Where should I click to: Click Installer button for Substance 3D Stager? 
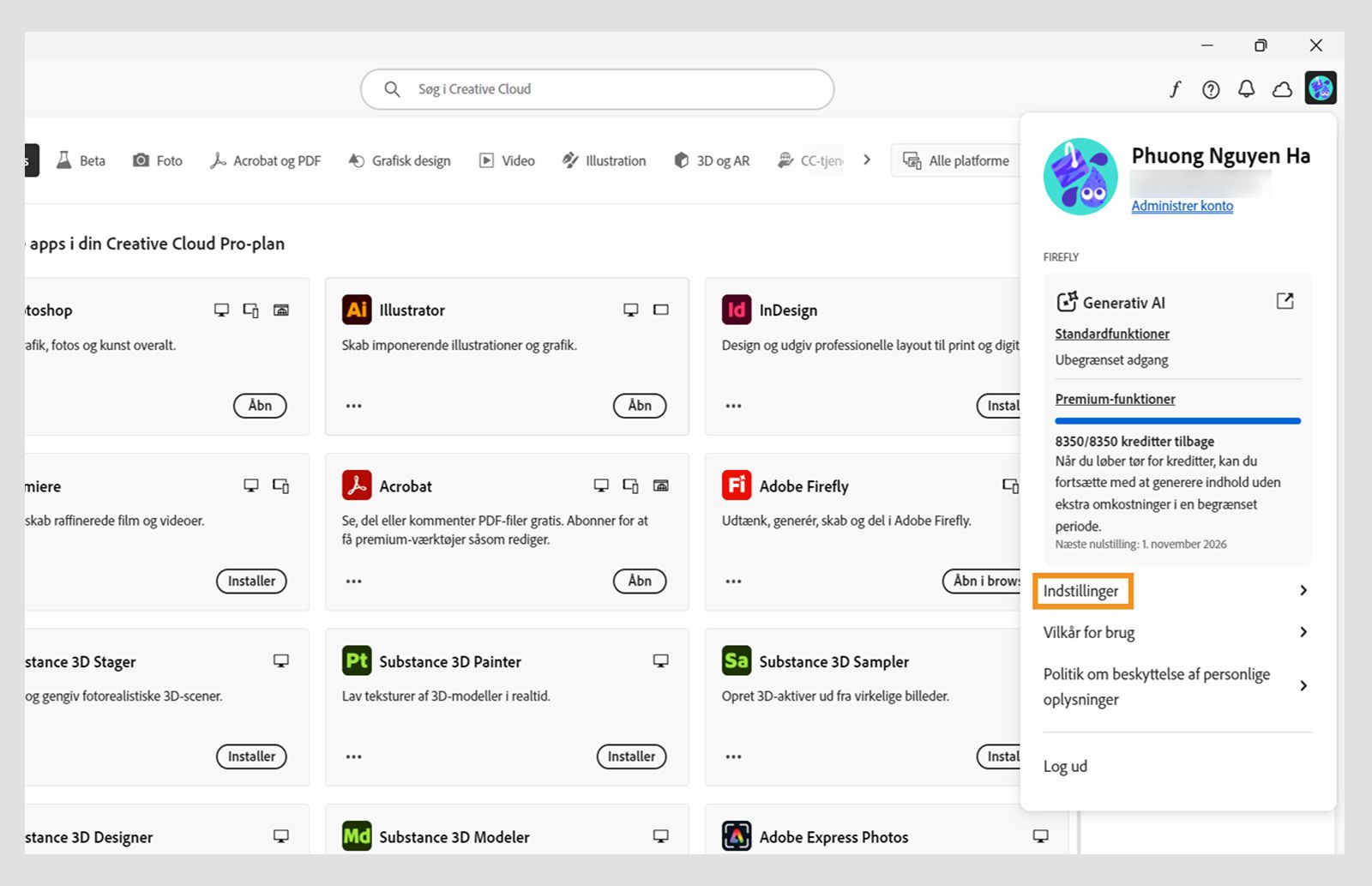[x=251, y=756]
